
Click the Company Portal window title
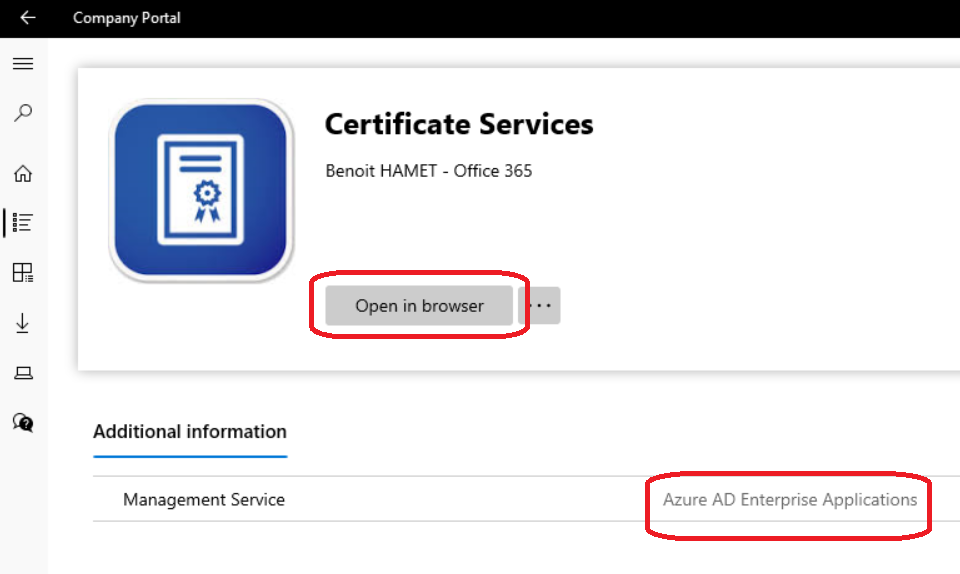[127, 18]
